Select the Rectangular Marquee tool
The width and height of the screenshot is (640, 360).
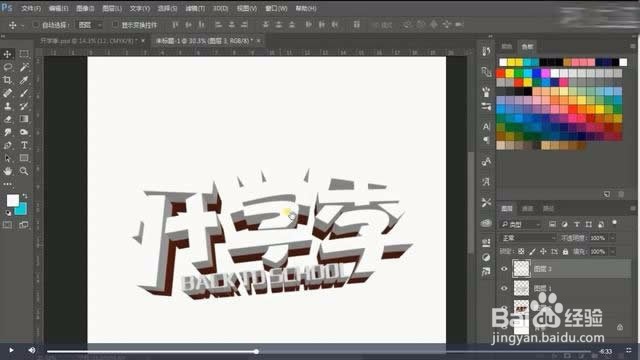(x=24, y=54)
